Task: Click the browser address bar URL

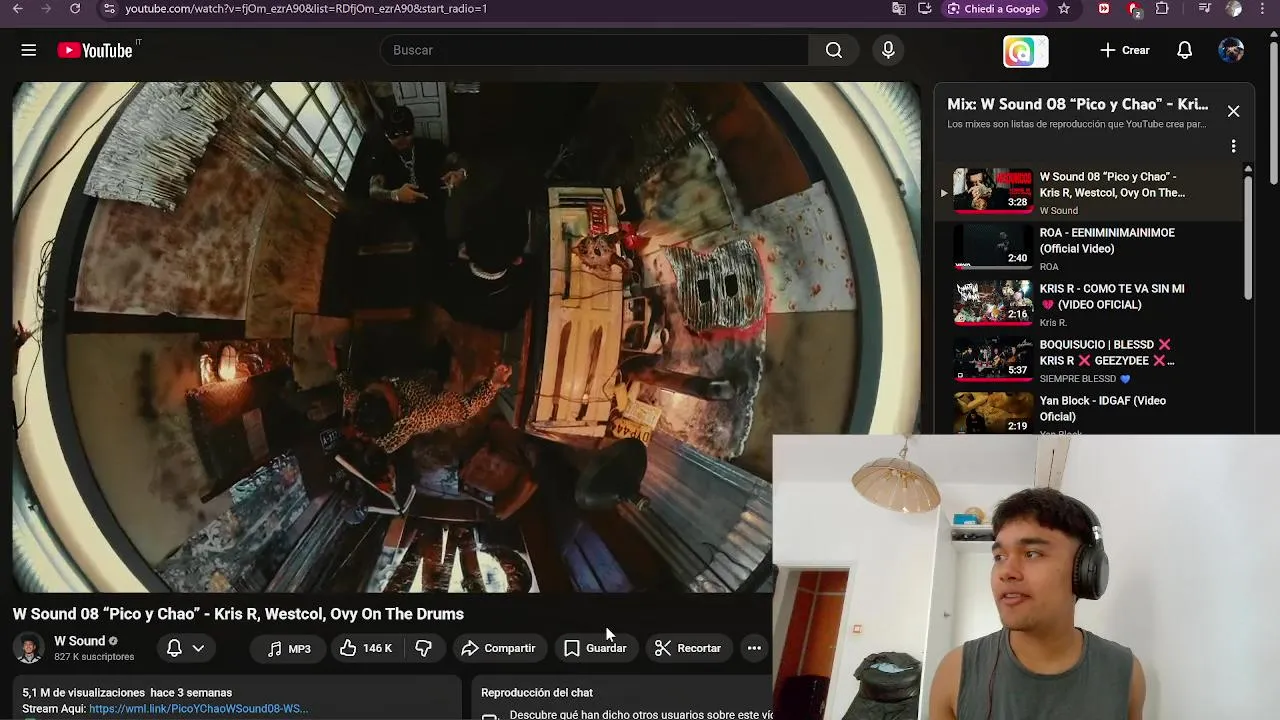Action: tap(306, 9)
